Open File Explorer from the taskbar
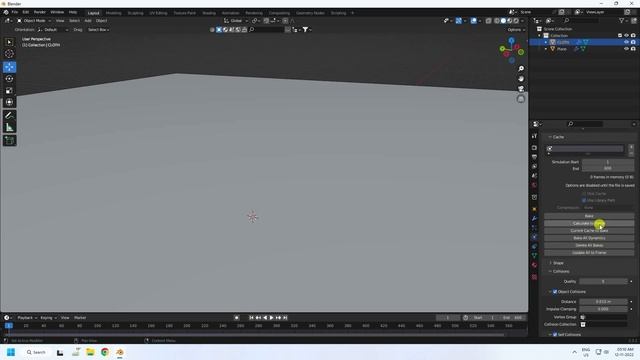This screenshot has width=640, height=360. coord(90,352)
